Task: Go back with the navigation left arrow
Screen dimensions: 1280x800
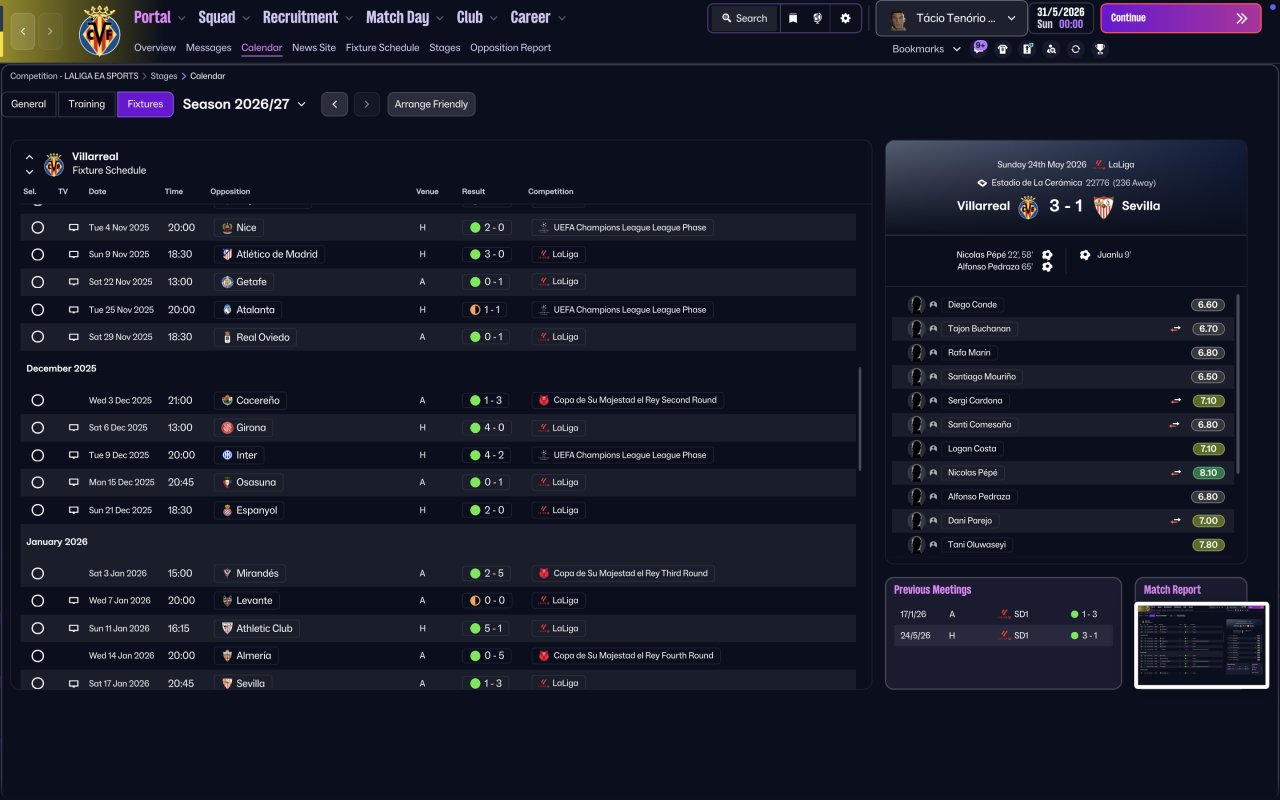Action: coord(23,32)
